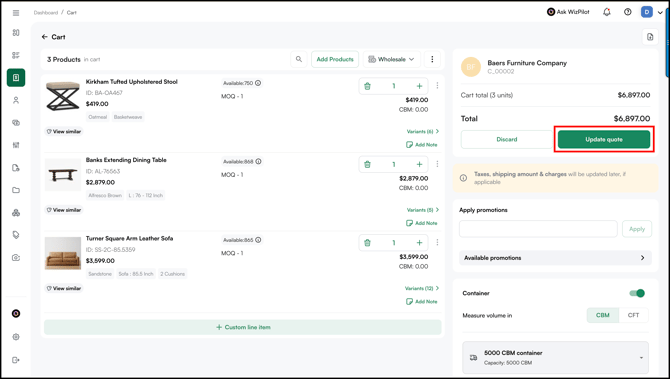
Task: Open the hamburger menu in sidebar
Action: [x=16, y=13]
